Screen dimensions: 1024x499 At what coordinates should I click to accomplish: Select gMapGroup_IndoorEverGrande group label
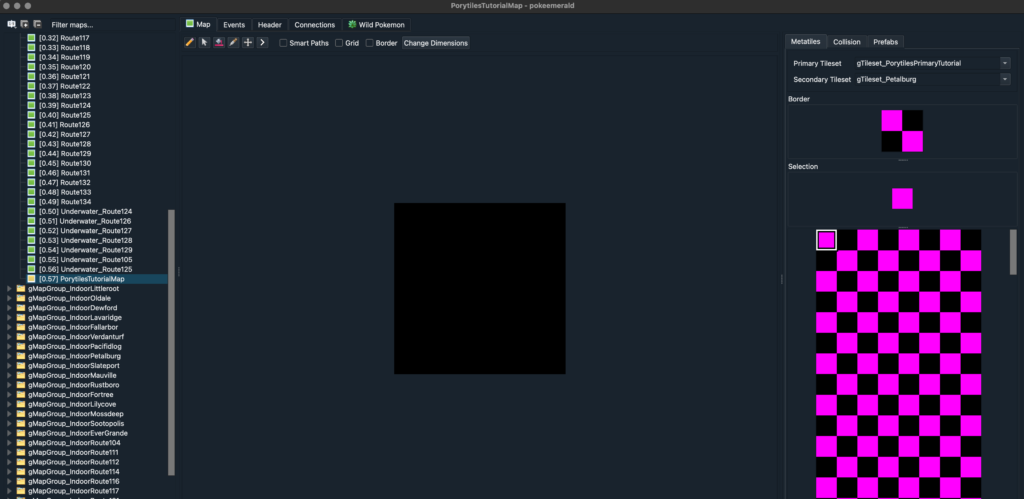click(x=78, y=433)
